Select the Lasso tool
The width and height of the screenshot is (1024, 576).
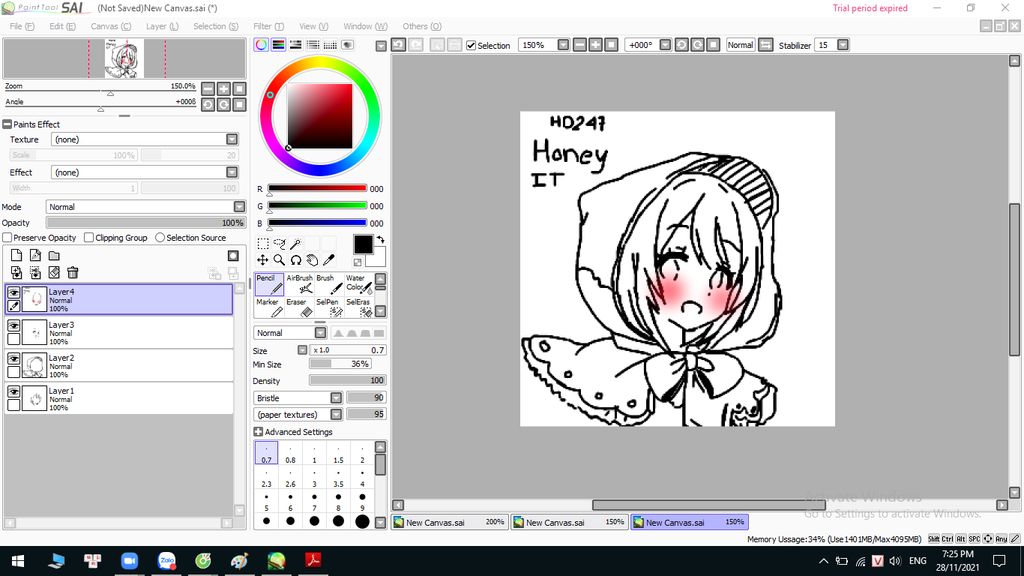[280, 244]
